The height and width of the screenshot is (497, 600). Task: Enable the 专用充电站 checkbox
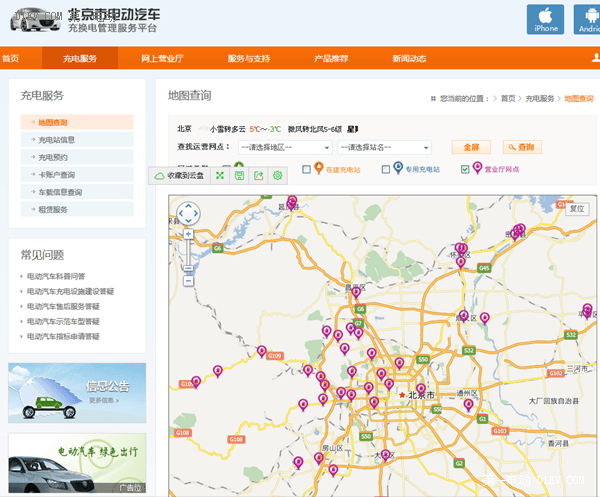tap(386, 169)
